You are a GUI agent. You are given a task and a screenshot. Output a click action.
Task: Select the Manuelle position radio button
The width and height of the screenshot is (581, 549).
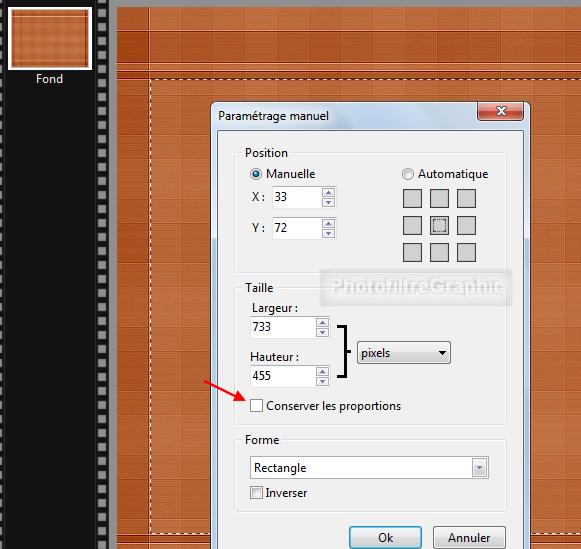(x=256, y=174)
